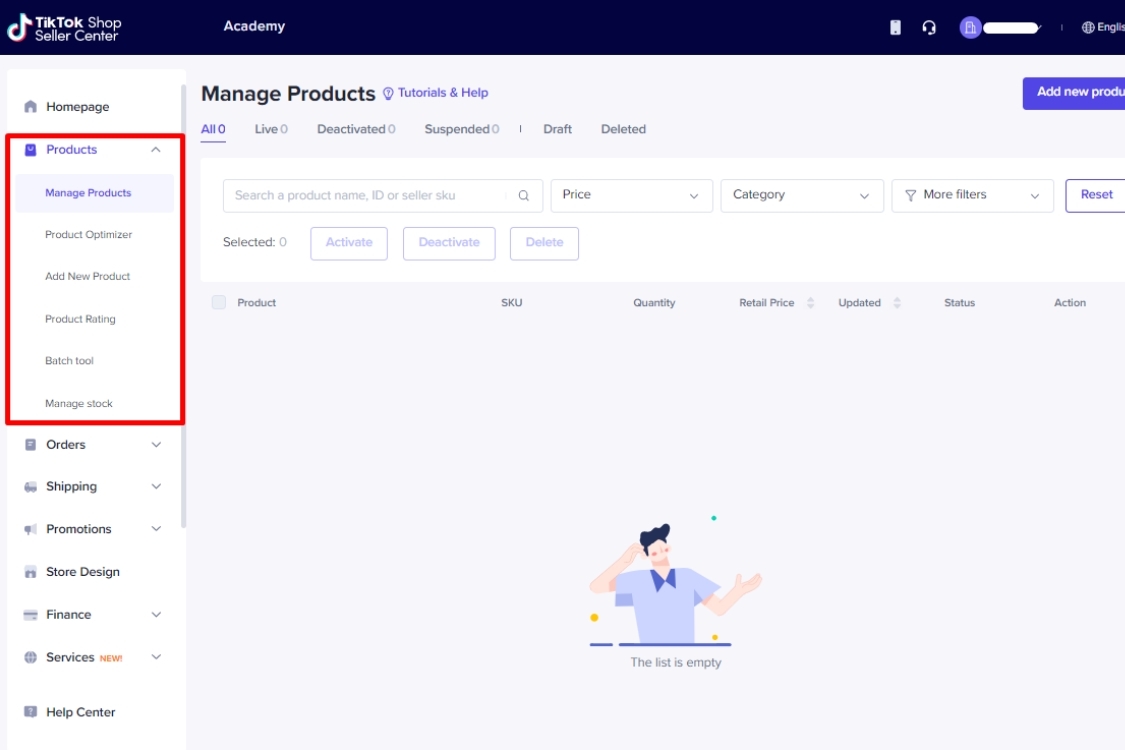1125x750 pixels.
Task: Click the Action column header
Action: coord(1070,303)
